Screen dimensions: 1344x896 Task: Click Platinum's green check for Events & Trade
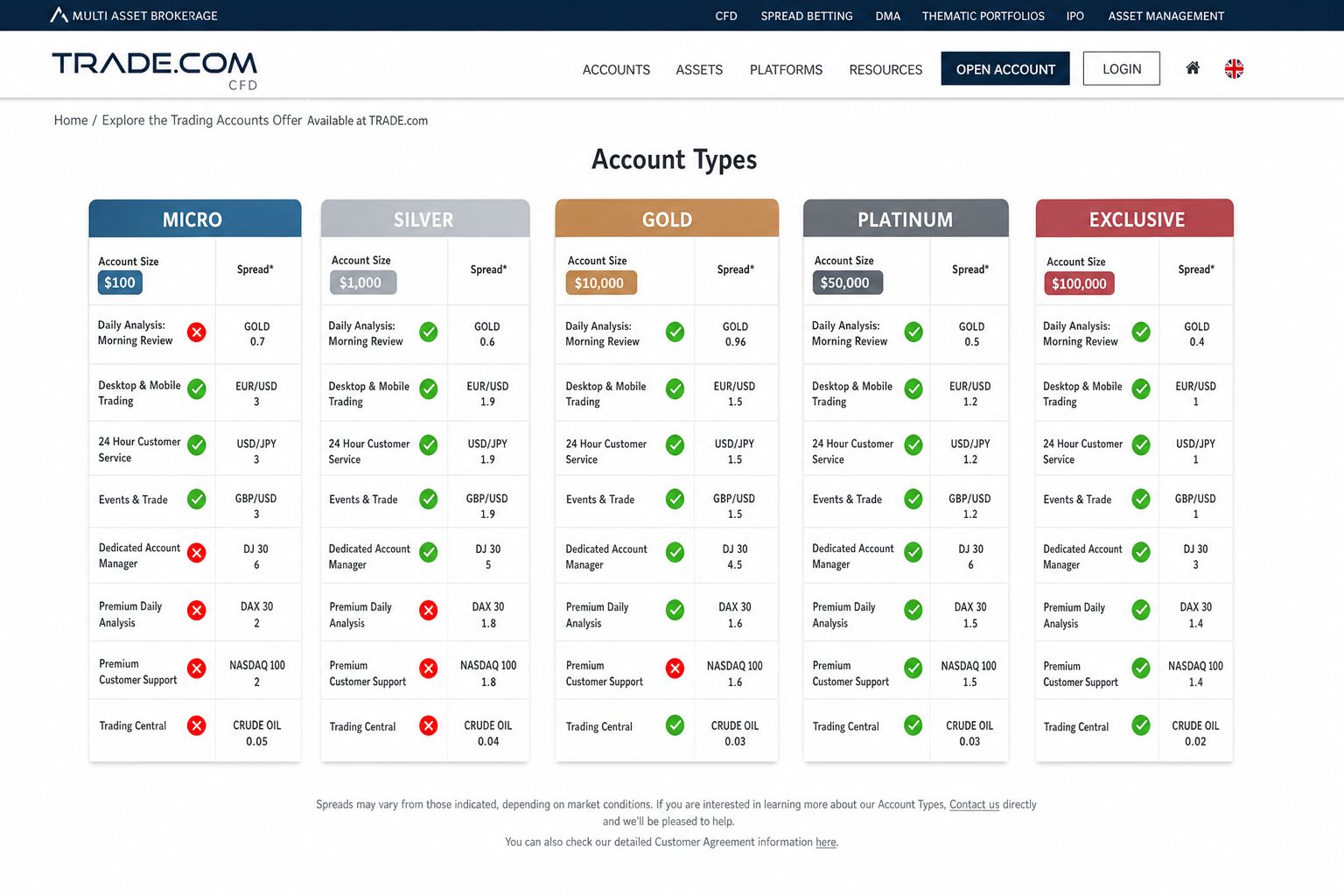913,499
